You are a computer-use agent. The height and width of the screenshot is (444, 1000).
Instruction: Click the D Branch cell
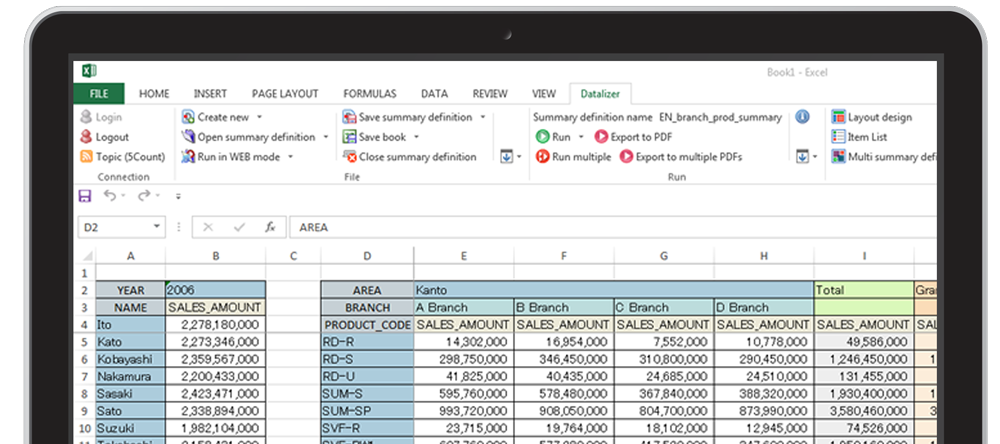click(764, 307)
